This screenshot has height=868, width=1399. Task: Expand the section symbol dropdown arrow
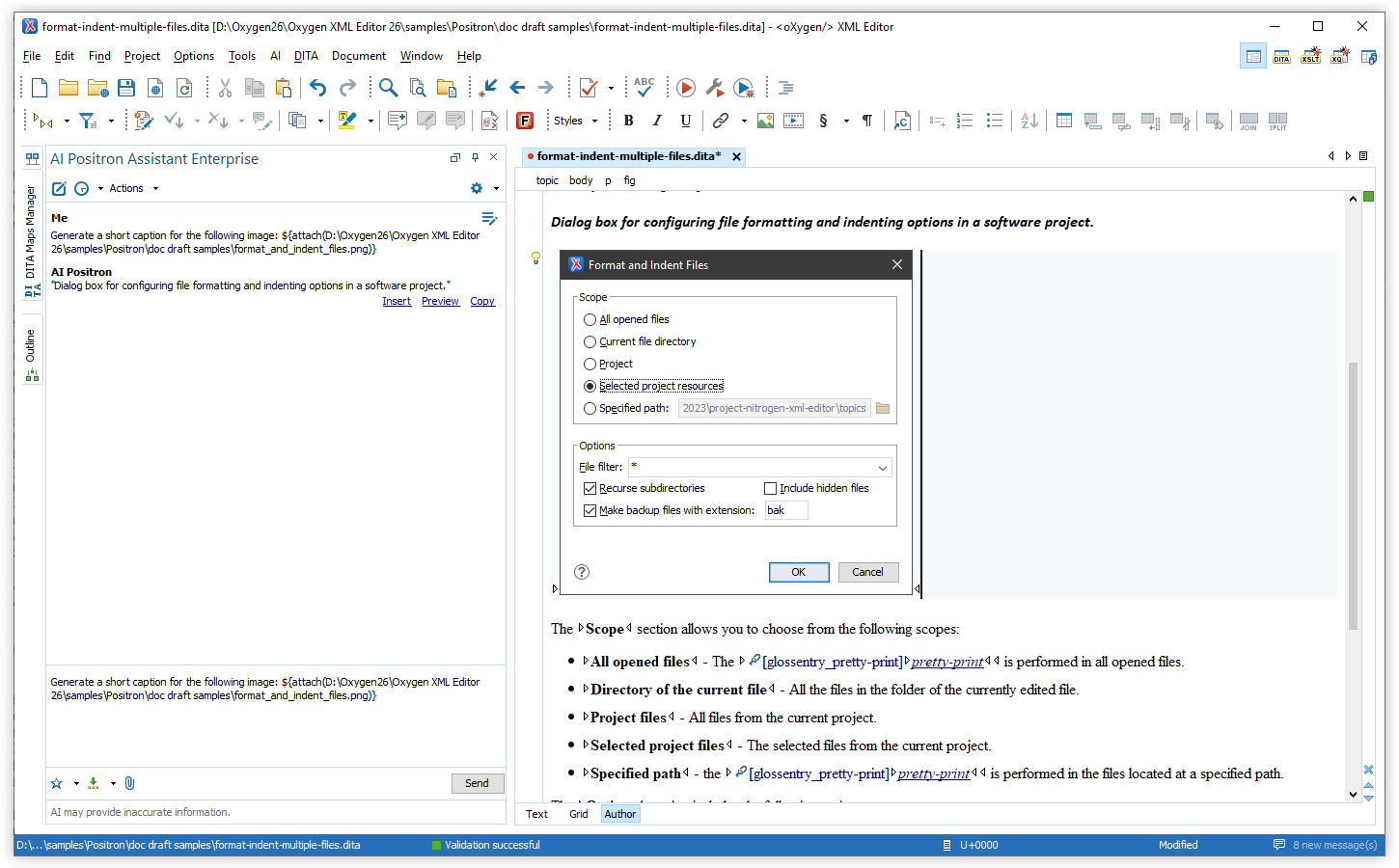click(x=846, y=121)
